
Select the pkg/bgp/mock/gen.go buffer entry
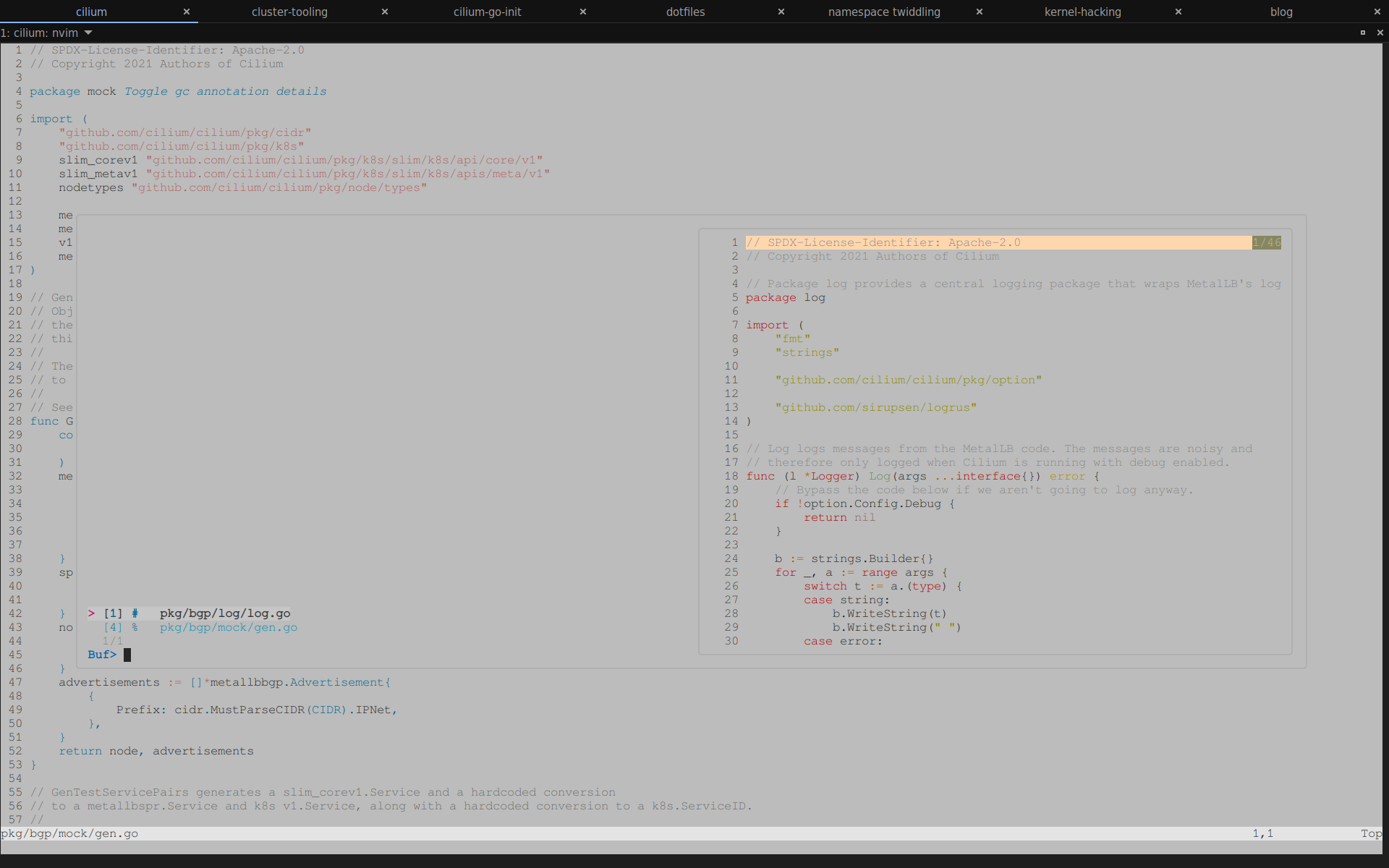228,627
